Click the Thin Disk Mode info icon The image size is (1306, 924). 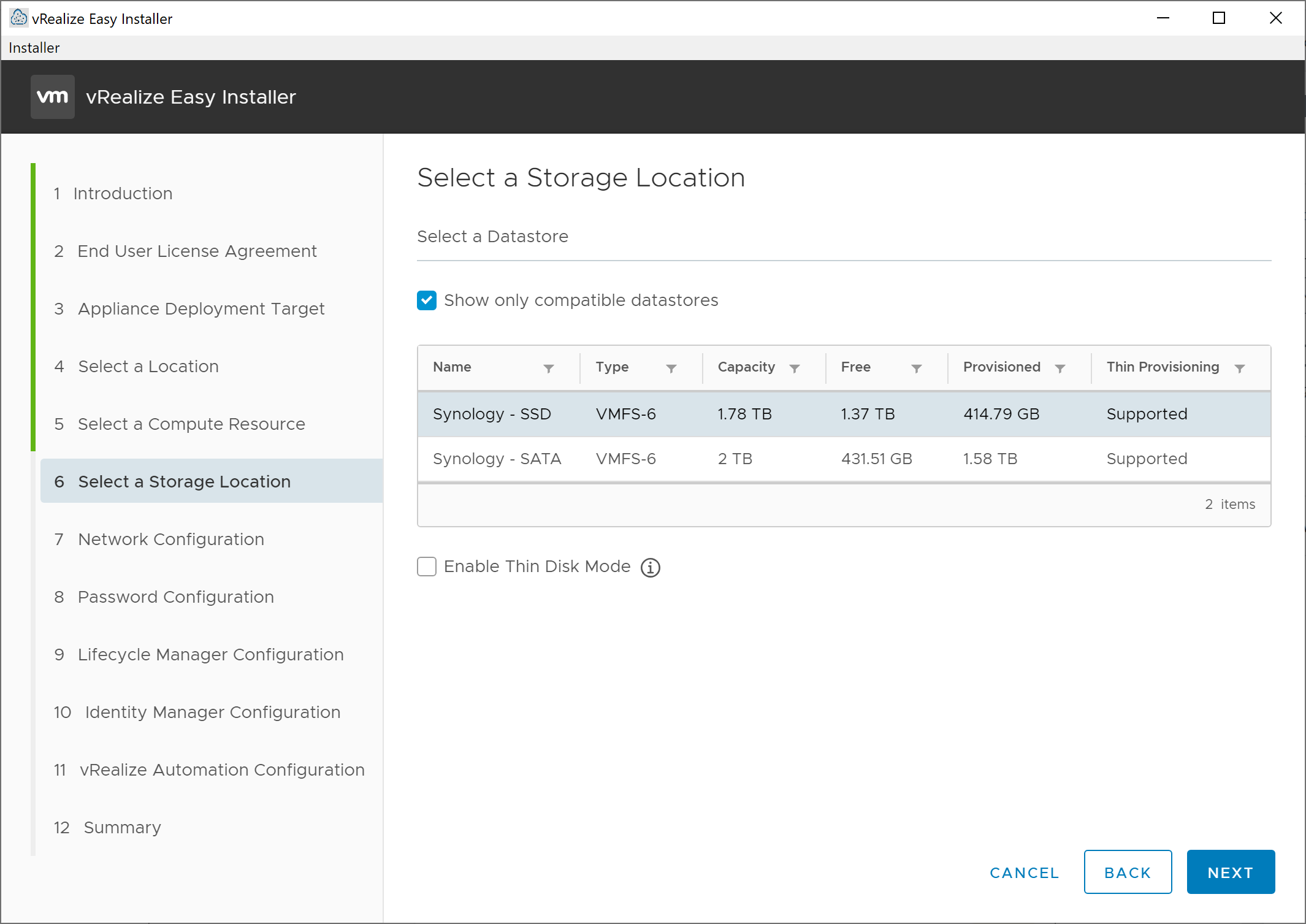(651, 567)
